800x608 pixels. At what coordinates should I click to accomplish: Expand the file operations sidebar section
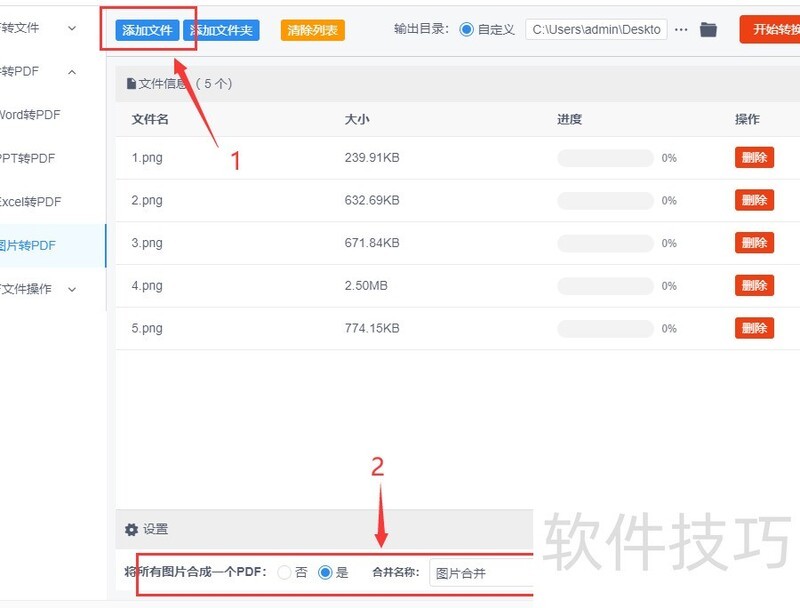[72, 289]
